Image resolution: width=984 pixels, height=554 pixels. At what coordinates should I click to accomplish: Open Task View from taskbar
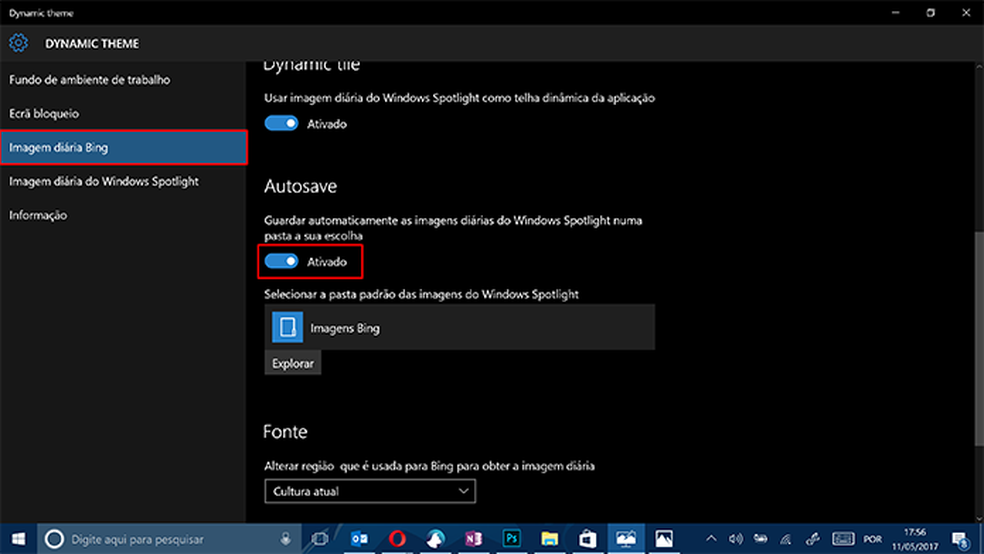click(x=320, y=539)
